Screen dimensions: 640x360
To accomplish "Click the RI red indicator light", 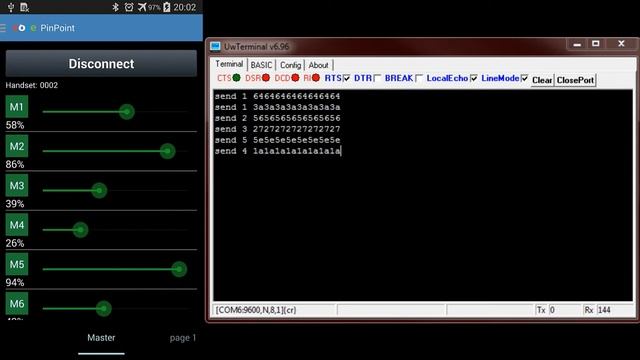I will (x=316, y=78).
